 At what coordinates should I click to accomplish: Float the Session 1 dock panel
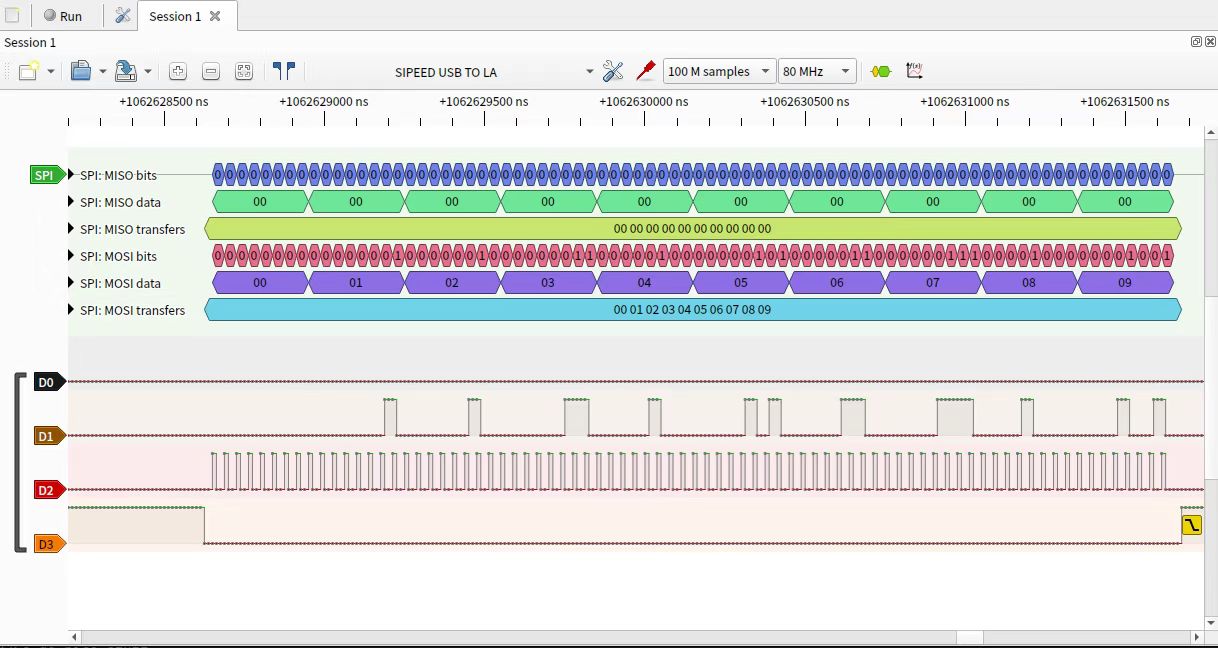click(x=1196, y=42)
